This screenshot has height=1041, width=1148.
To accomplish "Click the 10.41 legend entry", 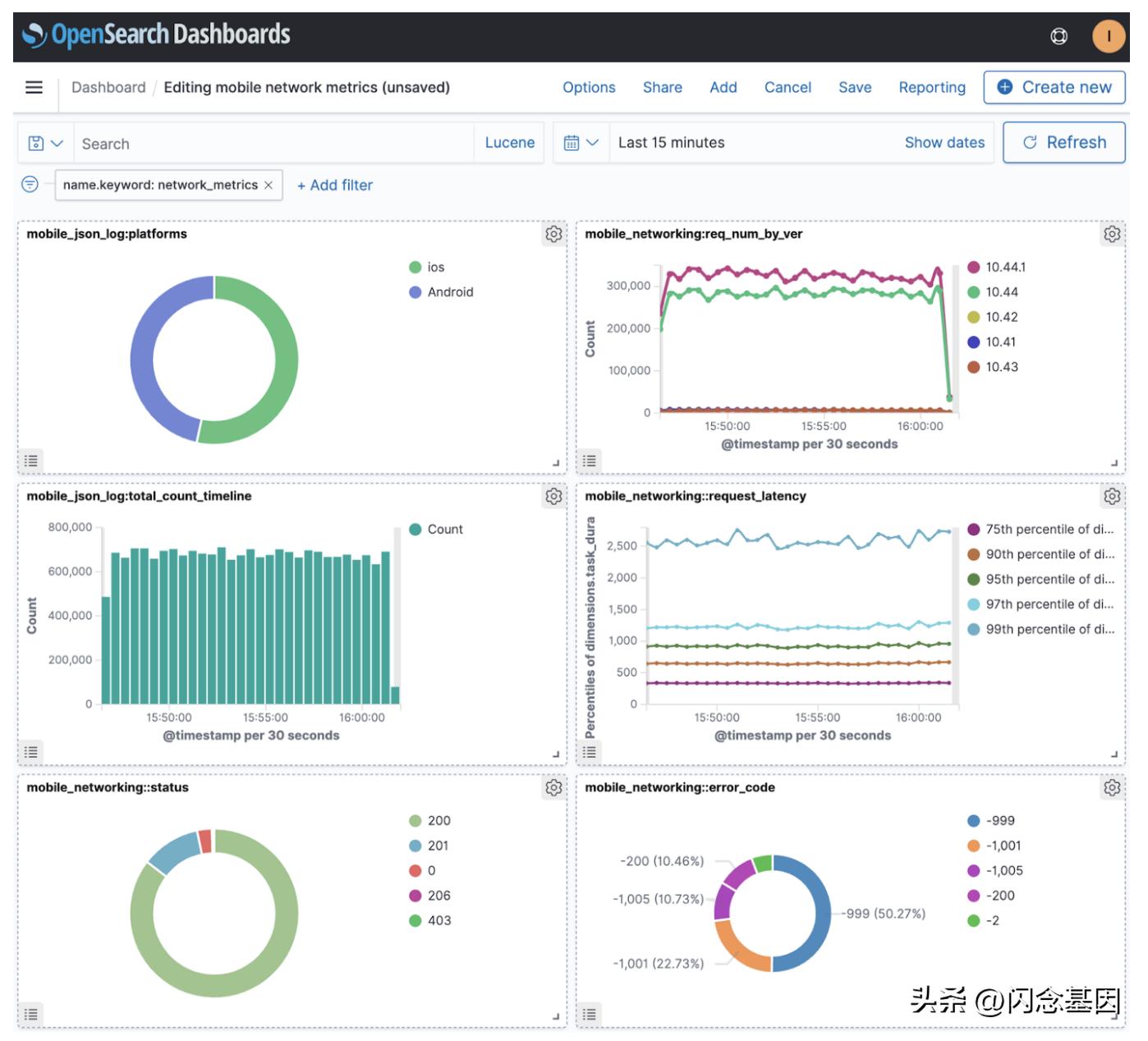I will coord(992,342).
